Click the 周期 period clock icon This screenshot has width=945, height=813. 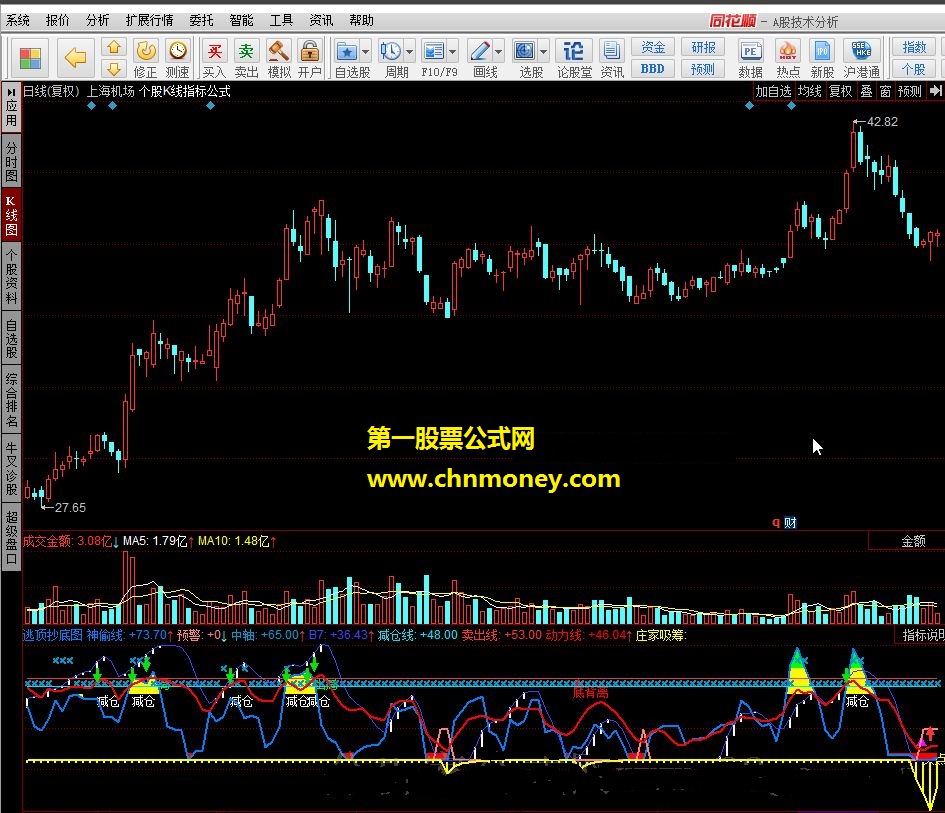click(391, 51)
